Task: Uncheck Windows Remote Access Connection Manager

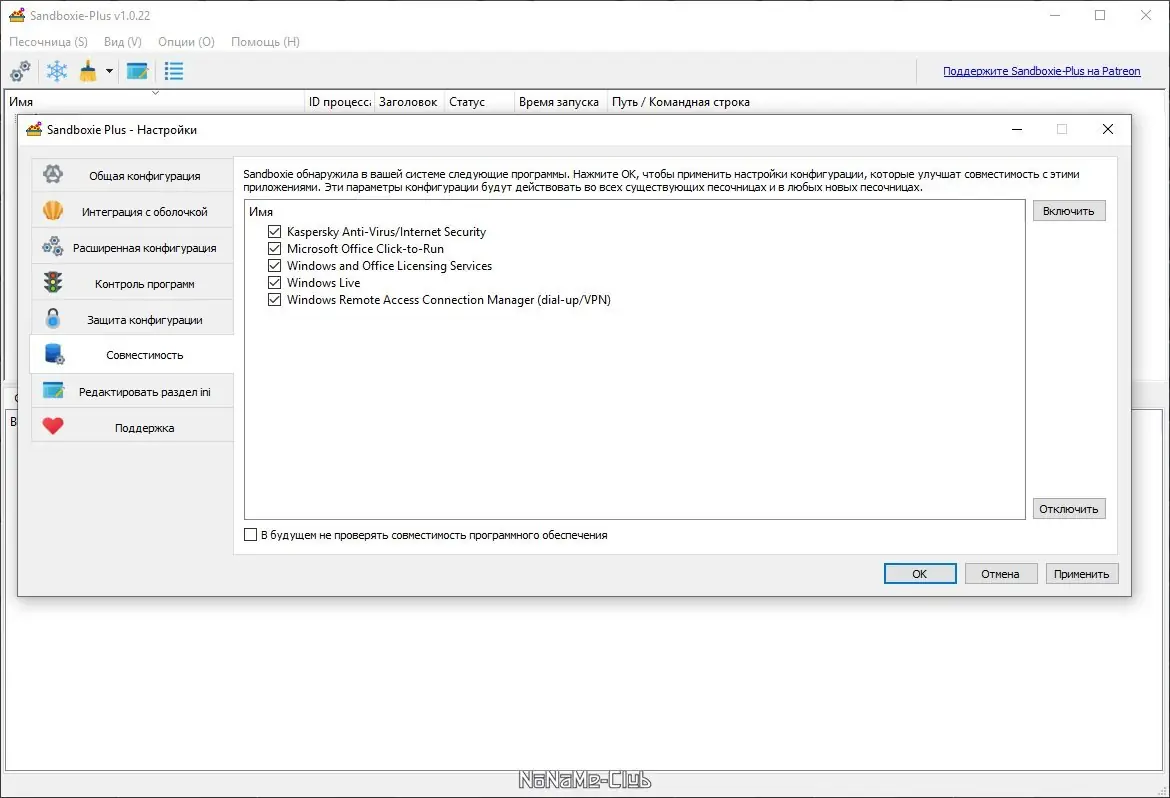Action: tap(275, 299)
